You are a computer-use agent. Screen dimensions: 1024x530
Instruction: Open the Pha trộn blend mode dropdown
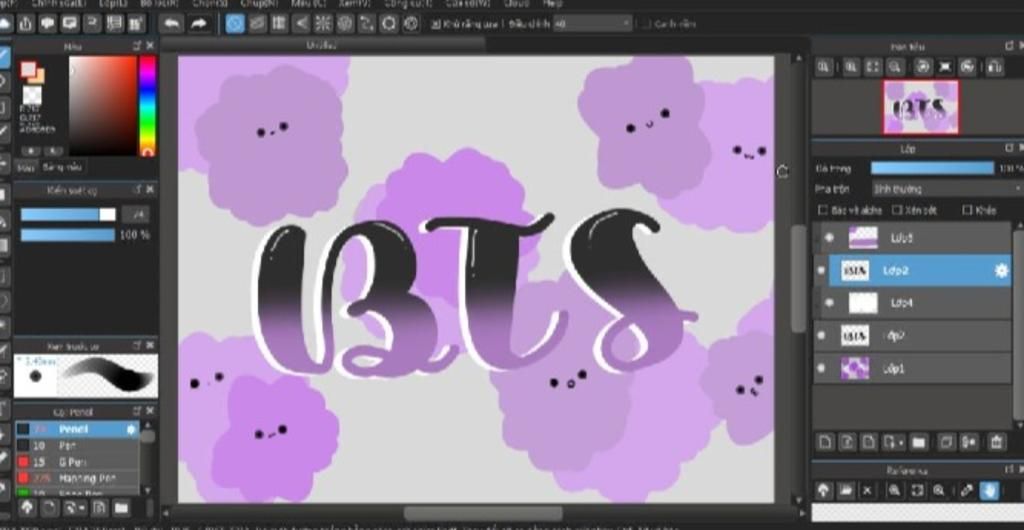tap(948, 189)
